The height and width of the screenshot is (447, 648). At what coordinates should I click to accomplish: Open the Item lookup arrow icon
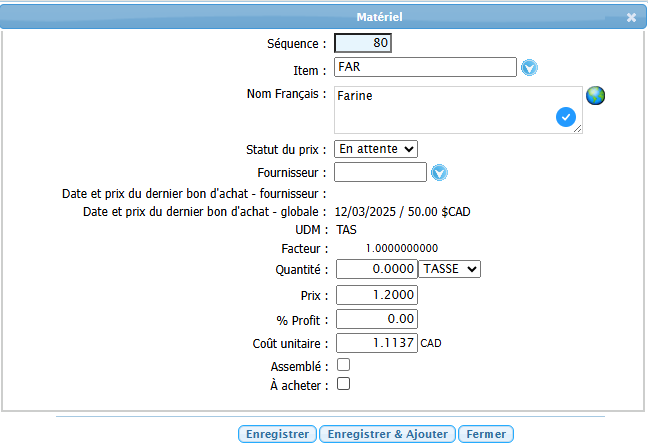coord(530,68)
